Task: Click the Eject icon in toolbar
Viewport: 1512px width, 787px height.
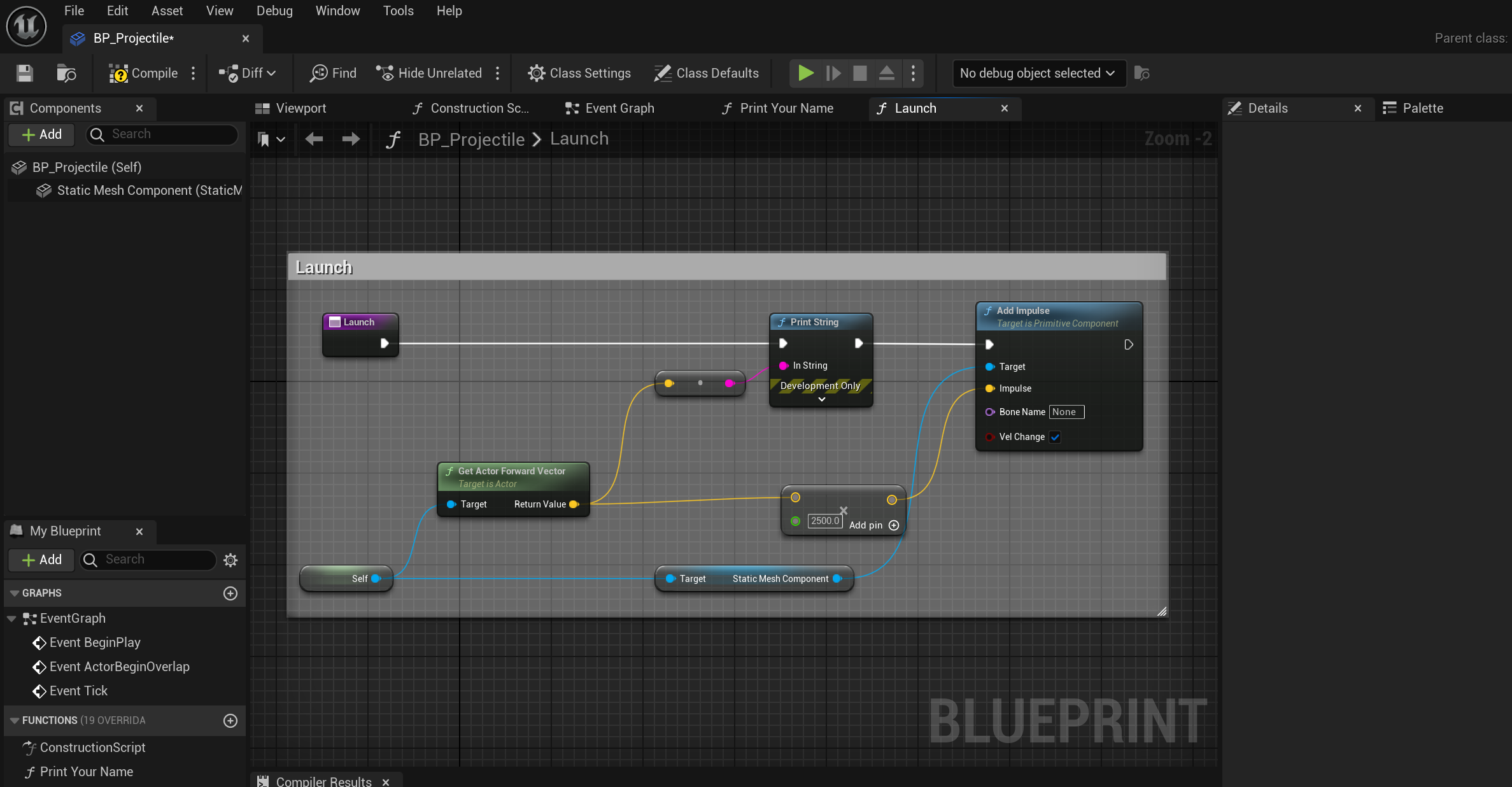Action: tap(886, 73)
